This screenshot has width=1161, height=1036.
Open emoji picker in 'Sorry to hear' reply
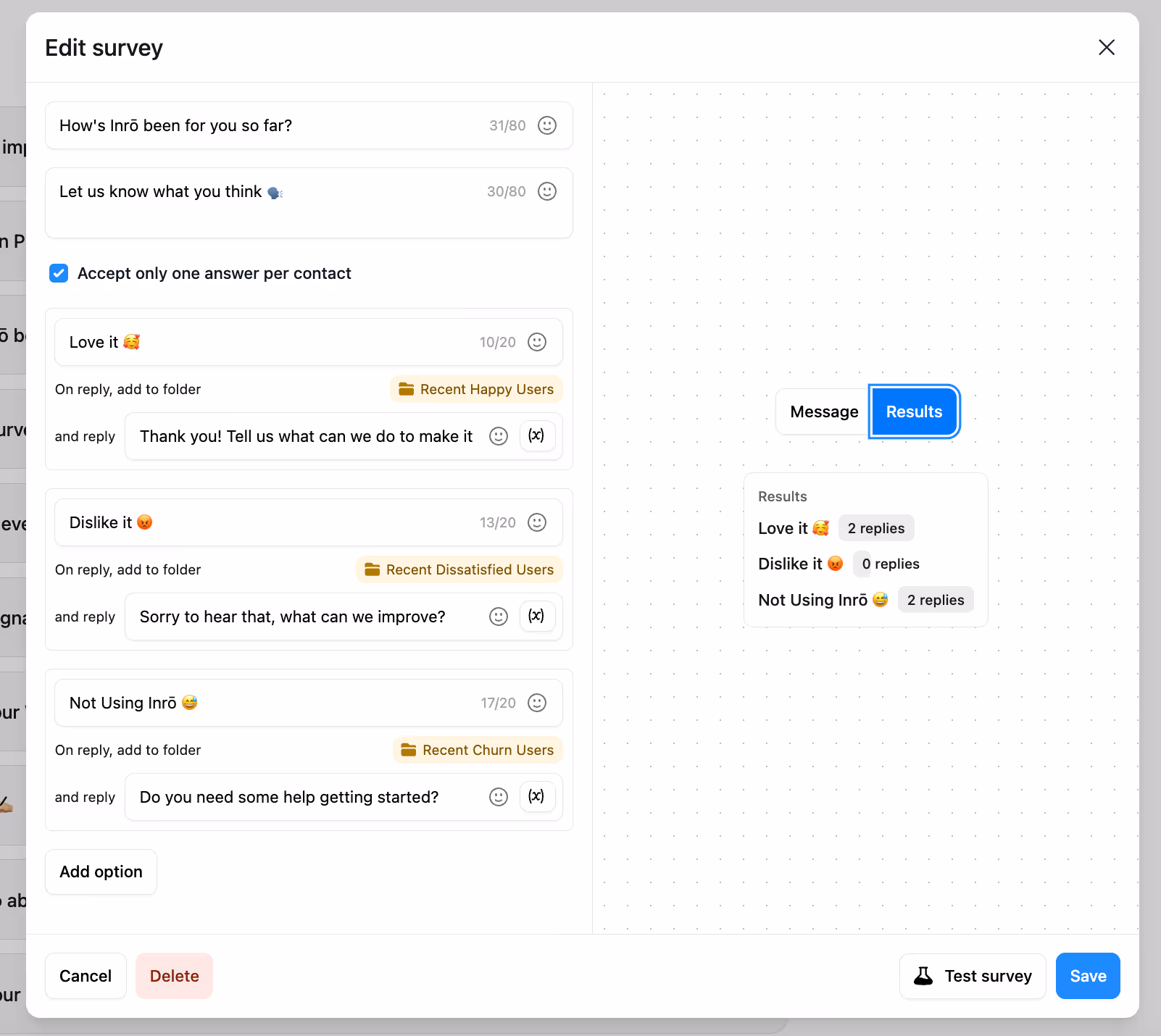[x=499, y=617]
